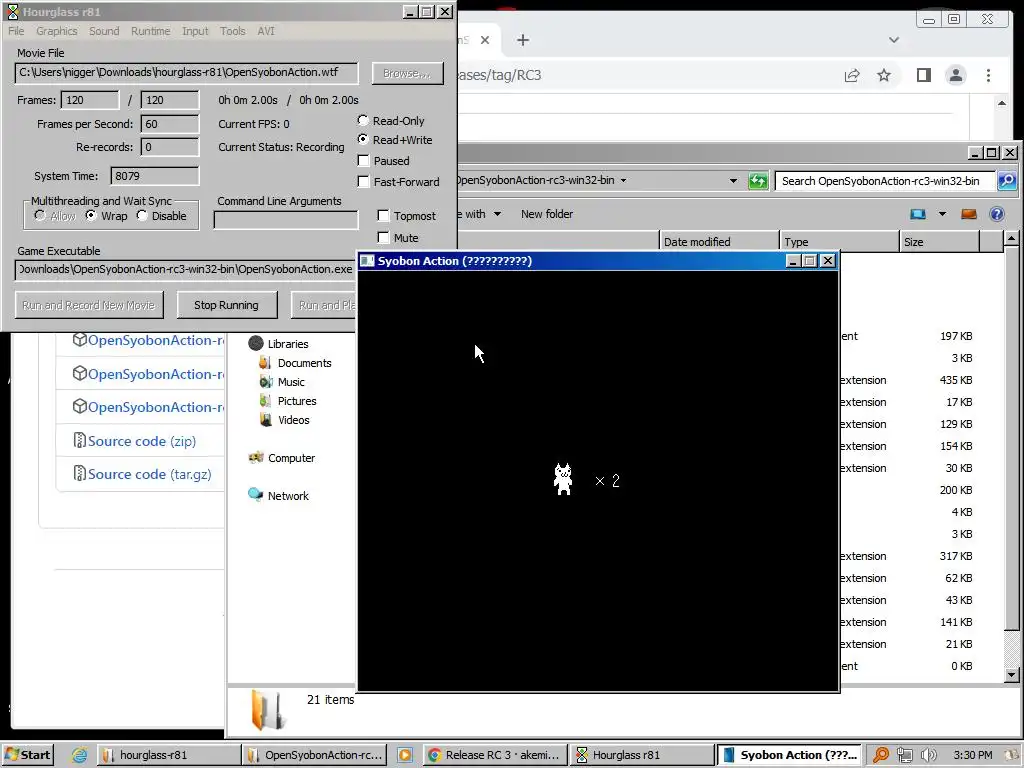Image resolution: width=1024 pixels, height=768 pixels.
Task: Click the Frames per Second field
Action: pyautogui.click(x=170, y=124)
